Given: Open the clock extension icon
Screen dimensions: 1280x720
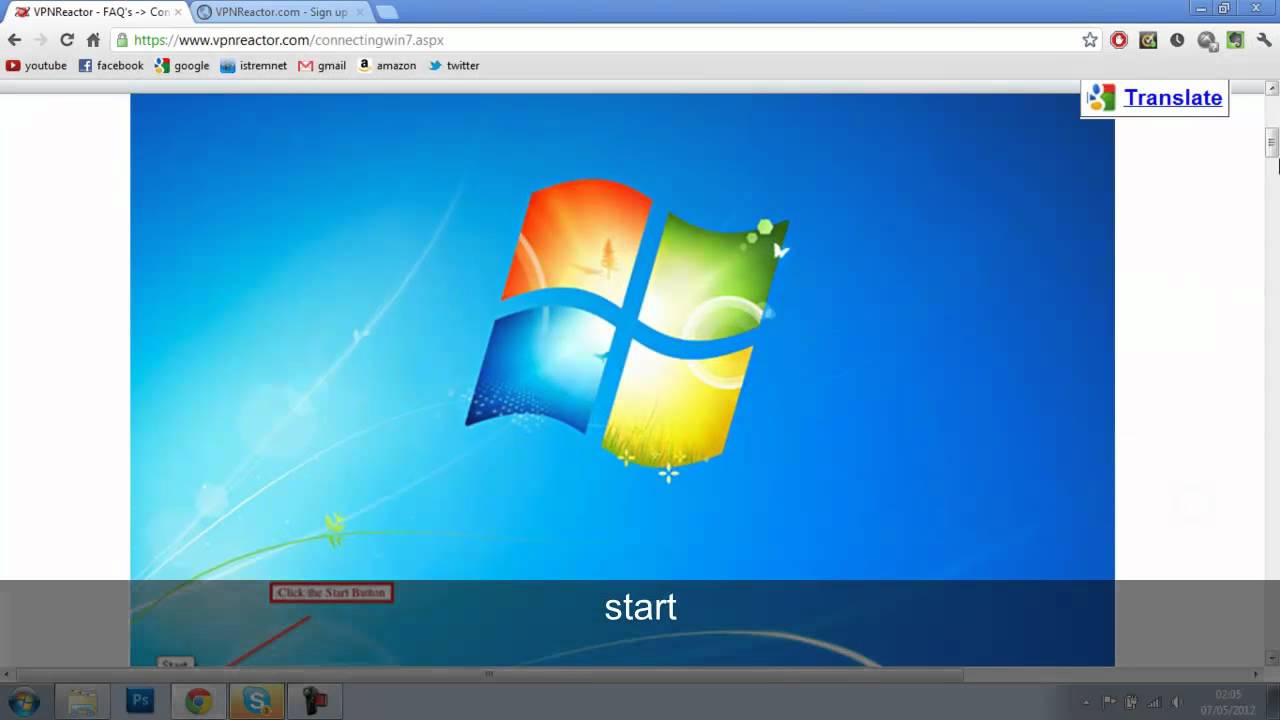Looking at the screenshot, I should [x=1177, y=40].
